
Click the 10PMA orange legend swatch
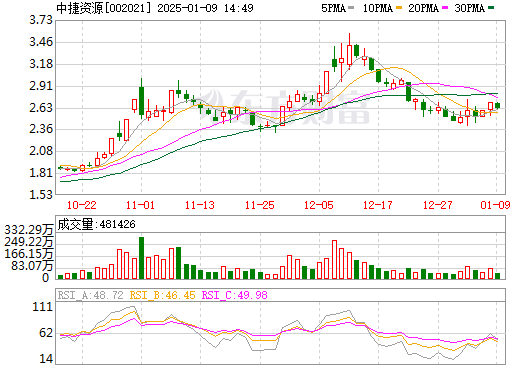point(399,8)
